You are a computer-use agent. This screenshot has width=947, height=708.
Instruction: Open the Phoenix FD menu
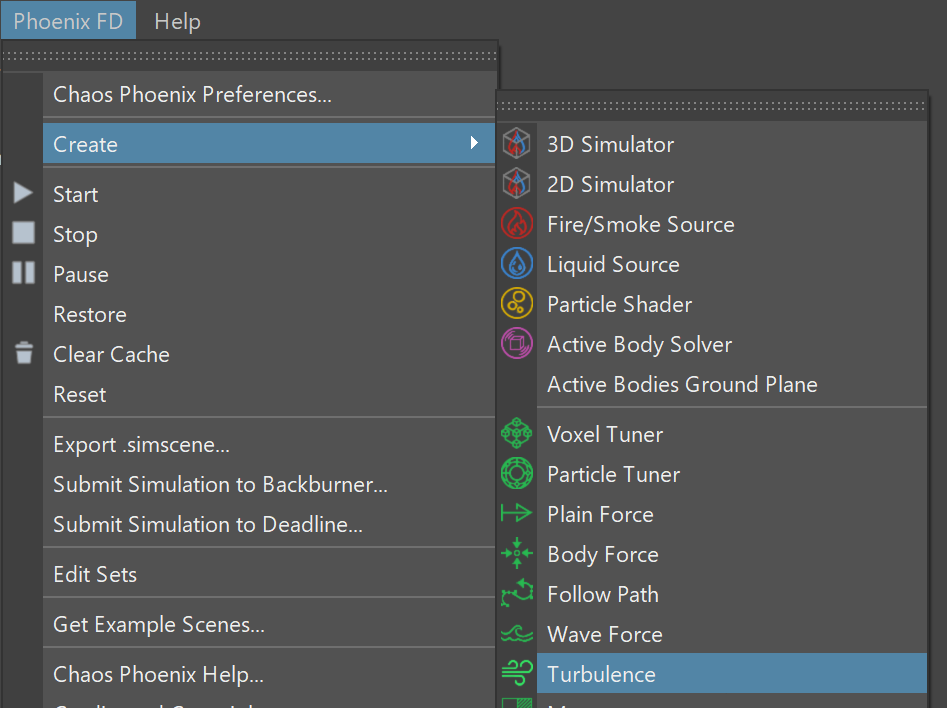coord(68,20)
